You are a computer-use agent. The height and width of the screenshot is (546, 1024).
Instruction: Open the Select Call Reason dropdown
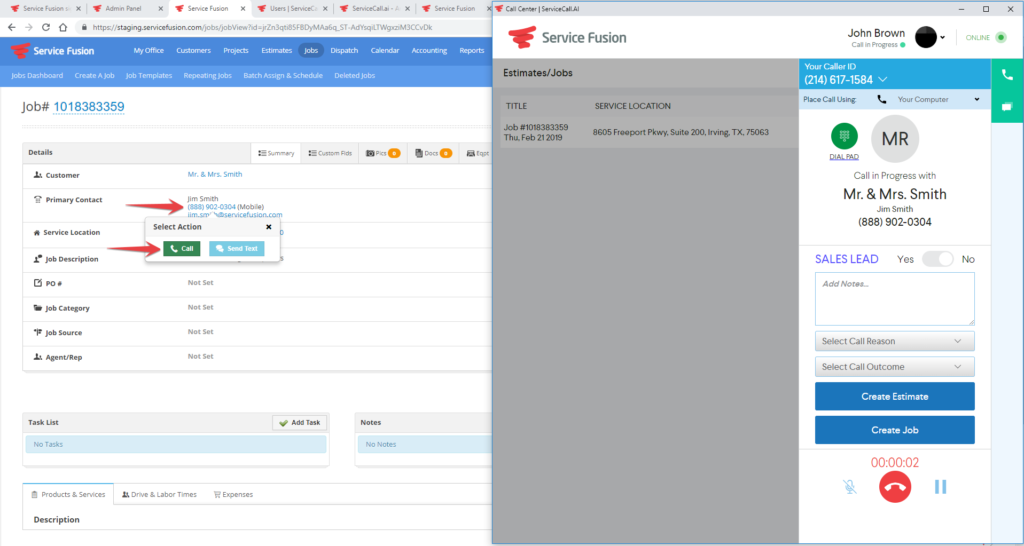pyautogui.click(x=895, y=341)
